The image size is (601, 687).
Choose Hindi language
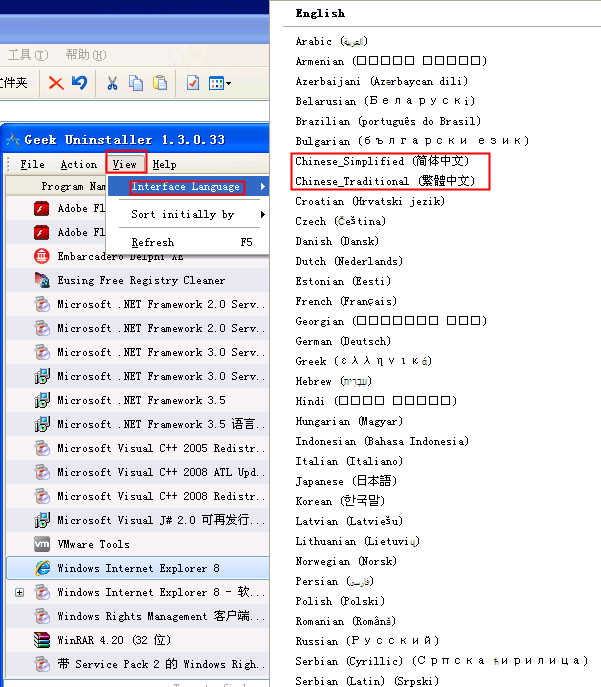376,401
